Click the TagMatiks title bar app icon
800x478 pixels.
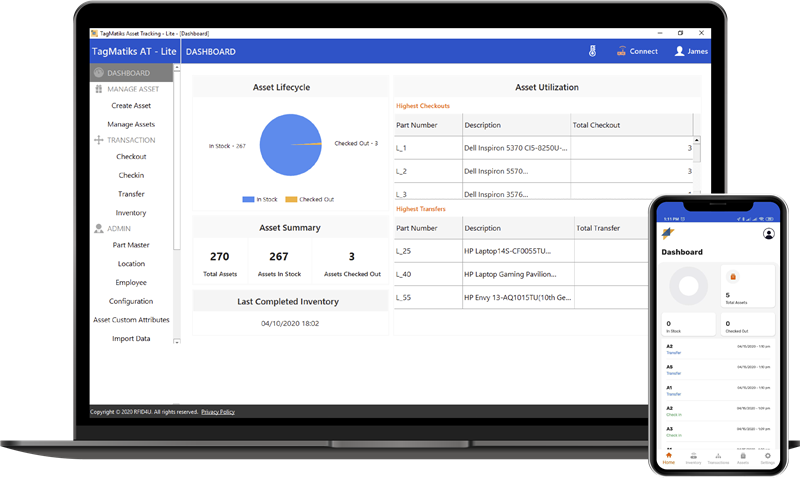pyautogui.click(x=94, y=34)
